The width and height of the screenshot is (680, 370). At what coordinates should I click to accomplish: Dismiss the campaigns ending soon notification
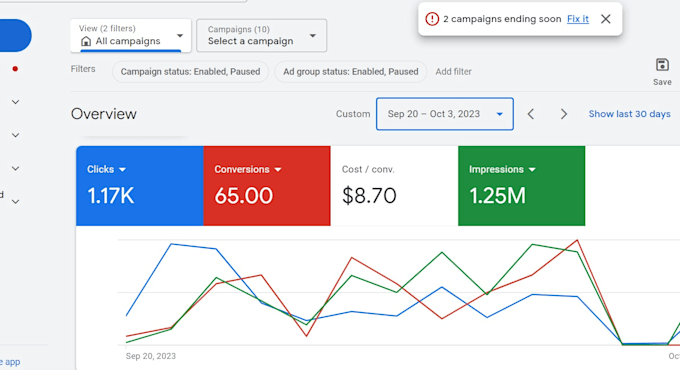(x=605, y=19)
